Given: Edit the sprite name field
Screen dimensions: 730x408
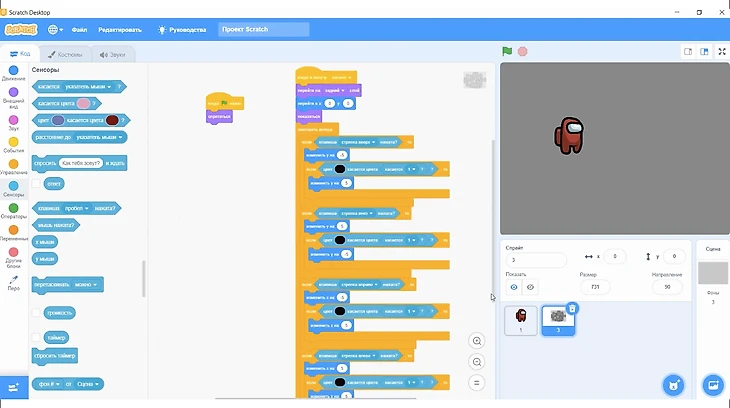Looking at the screenshot, I should tap(536, 260).
